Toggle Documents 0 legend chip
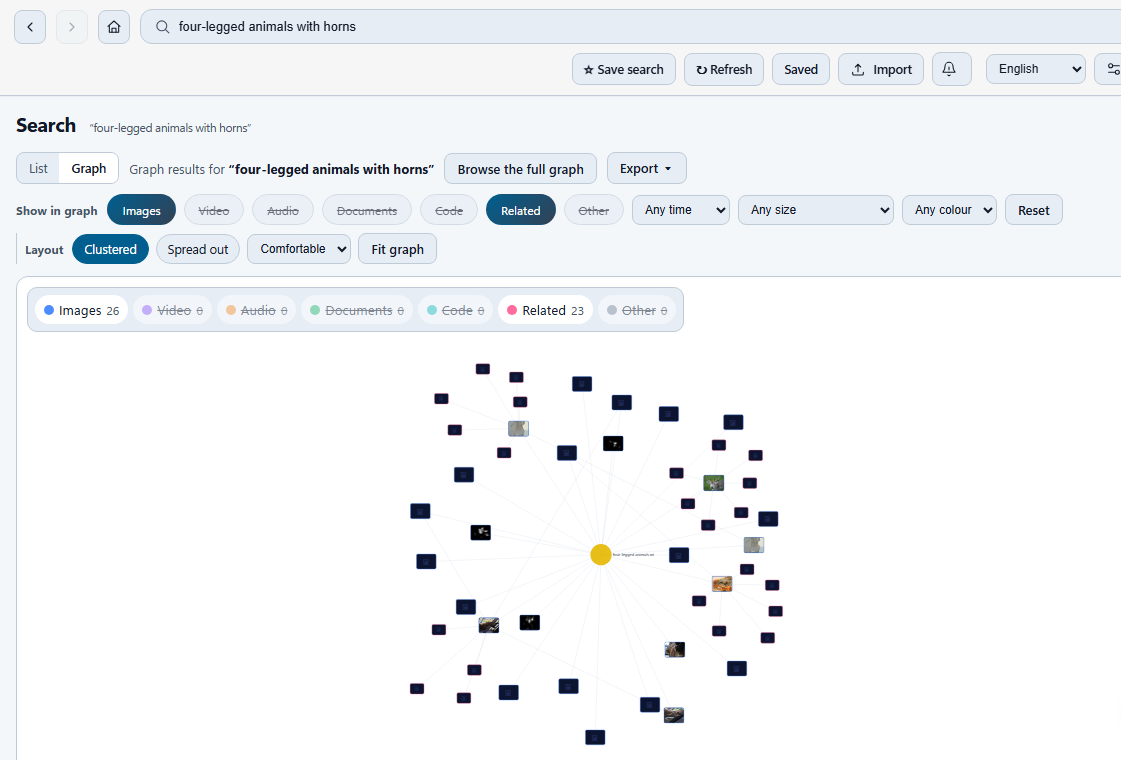The height and width of the screenshot is (760, 1121). (x=357, y=310)
